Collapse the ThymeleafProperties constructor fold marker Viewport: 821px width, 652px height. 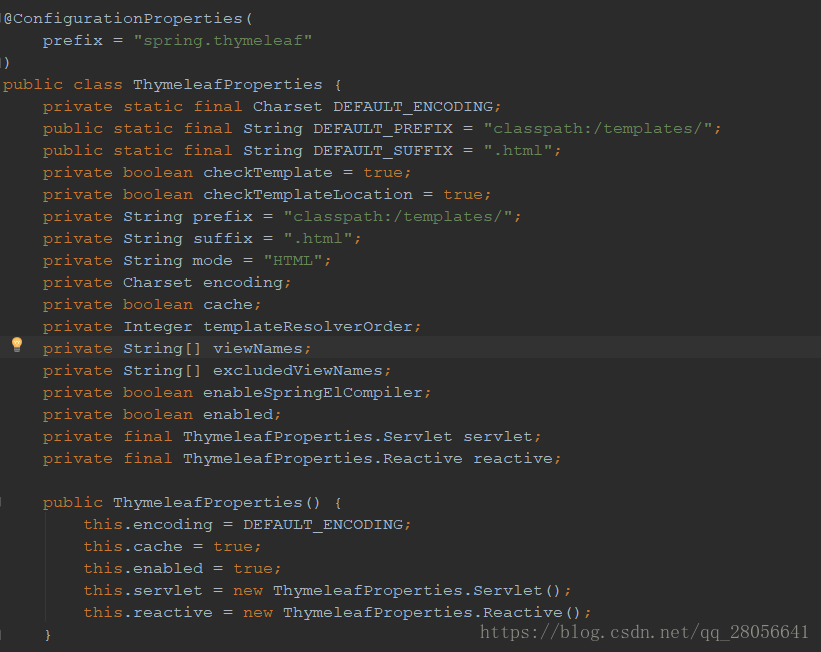click(2, 503)
